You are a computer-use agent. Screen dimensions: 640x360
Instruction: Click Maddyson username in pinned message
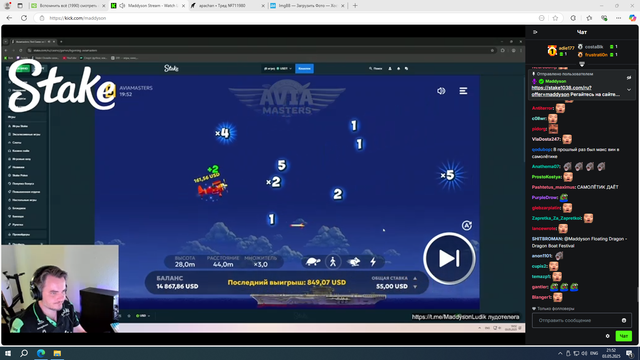click(556, 81)
